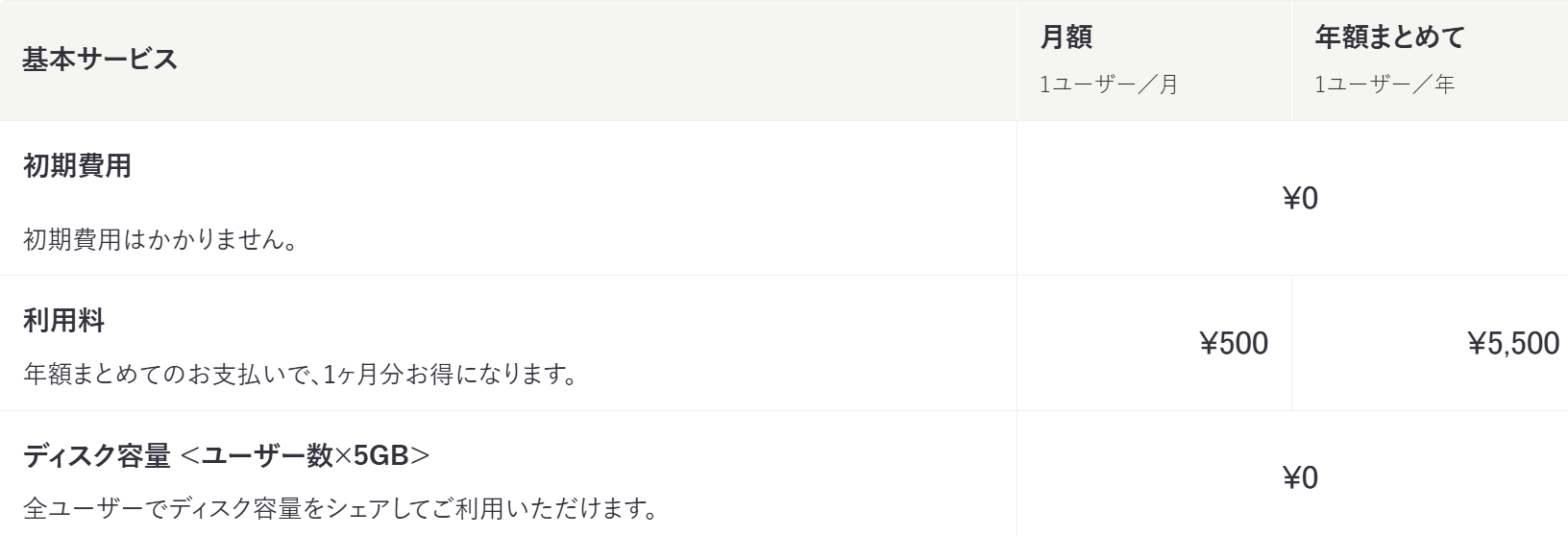This screenshot has height=536, width=1568.
Task: Click the bold ディスク容量 row title
Action: (96, 456)
